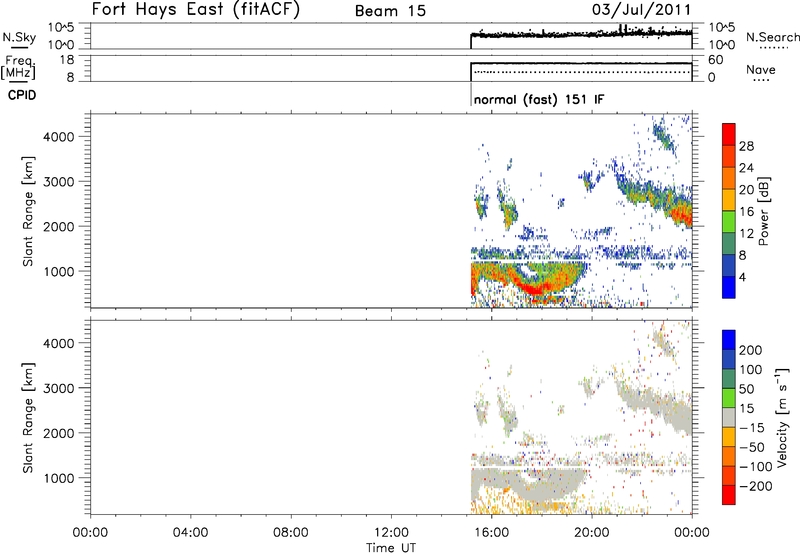Click '2000' tick on the Power panel axis
Image resolution: width=800 pixels, height=554 pixels.
[x=59, y=226]
